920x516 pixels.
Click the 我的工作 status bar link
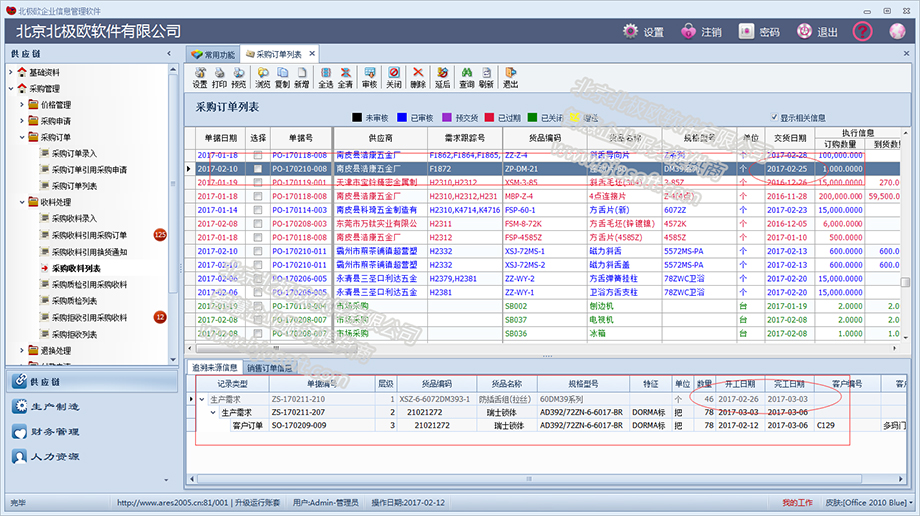(797, 502)
